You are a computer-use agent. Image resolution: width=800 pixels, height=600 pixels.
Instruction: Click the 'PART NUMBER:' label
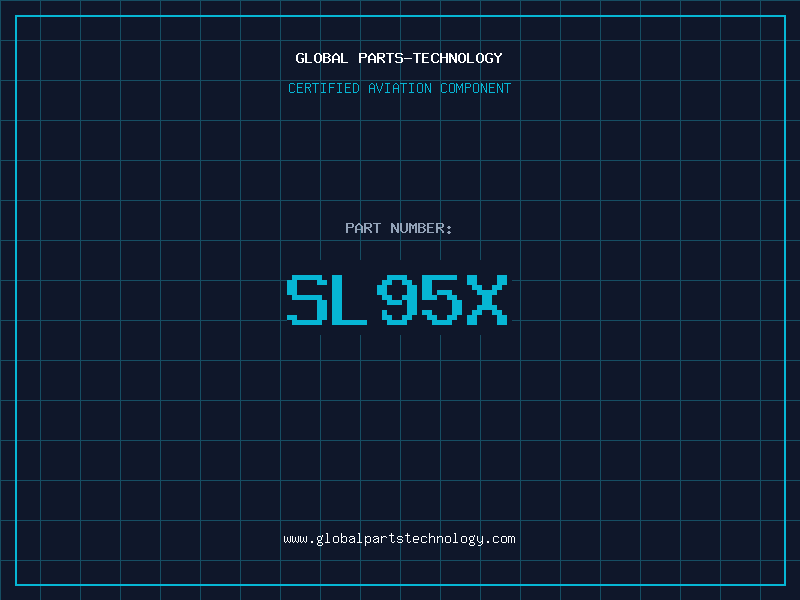click(399, 228)
